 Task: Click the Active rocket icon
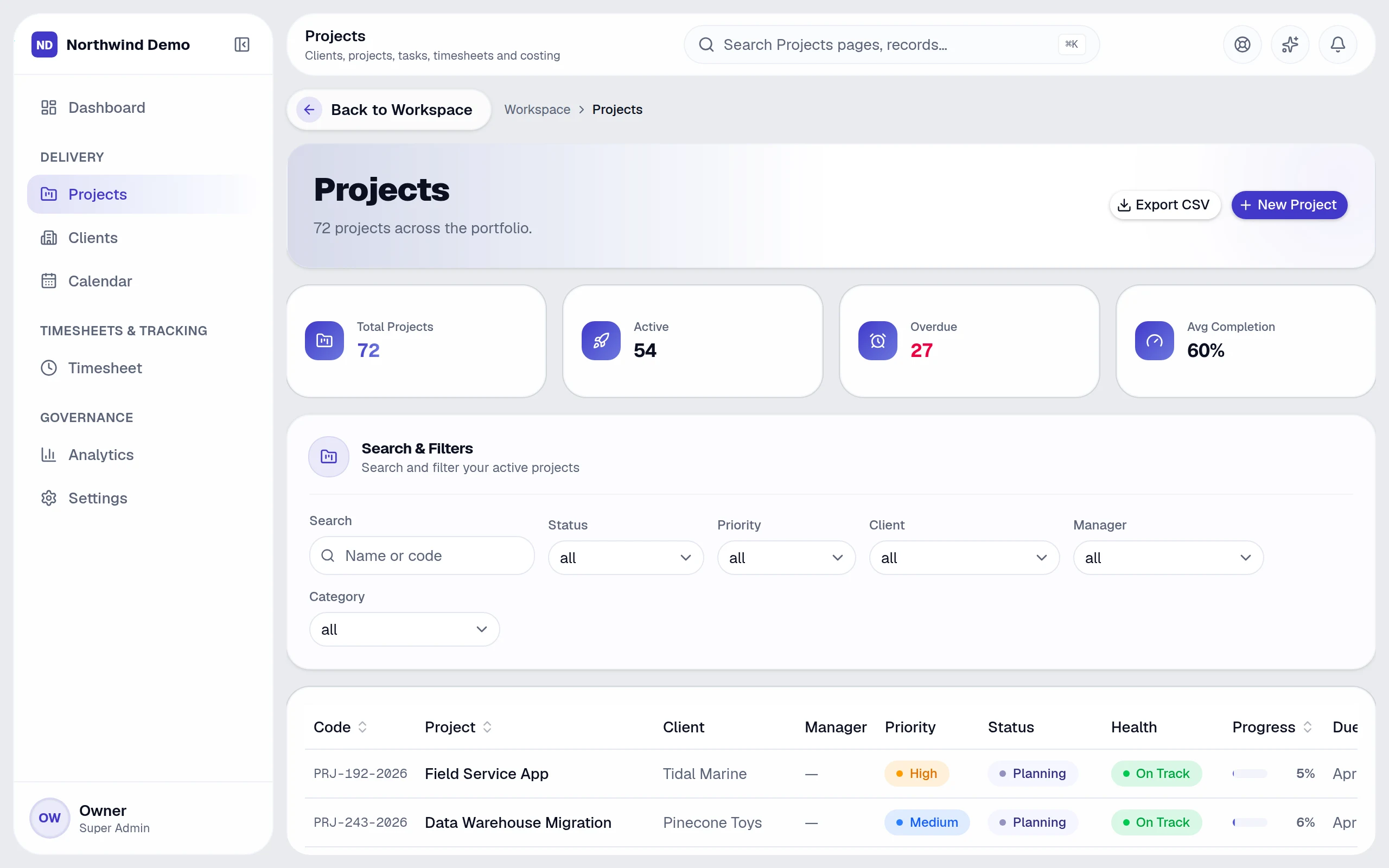coord(601,341)
